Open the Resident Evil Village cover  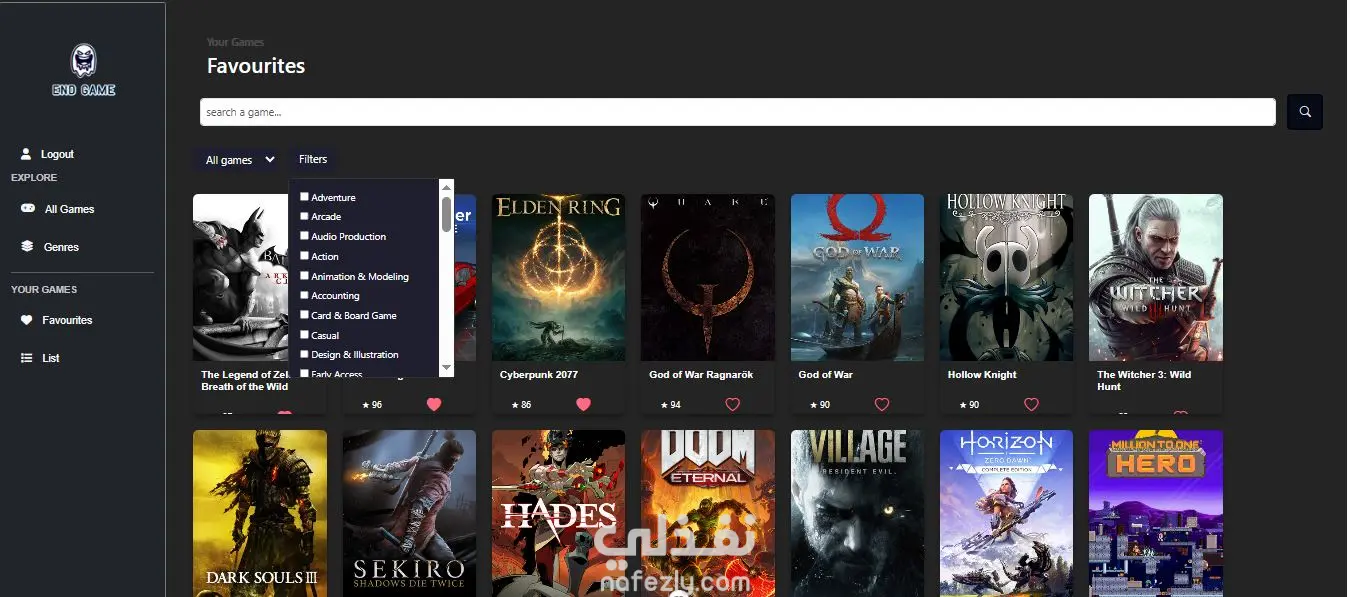[x=857, y=513]
